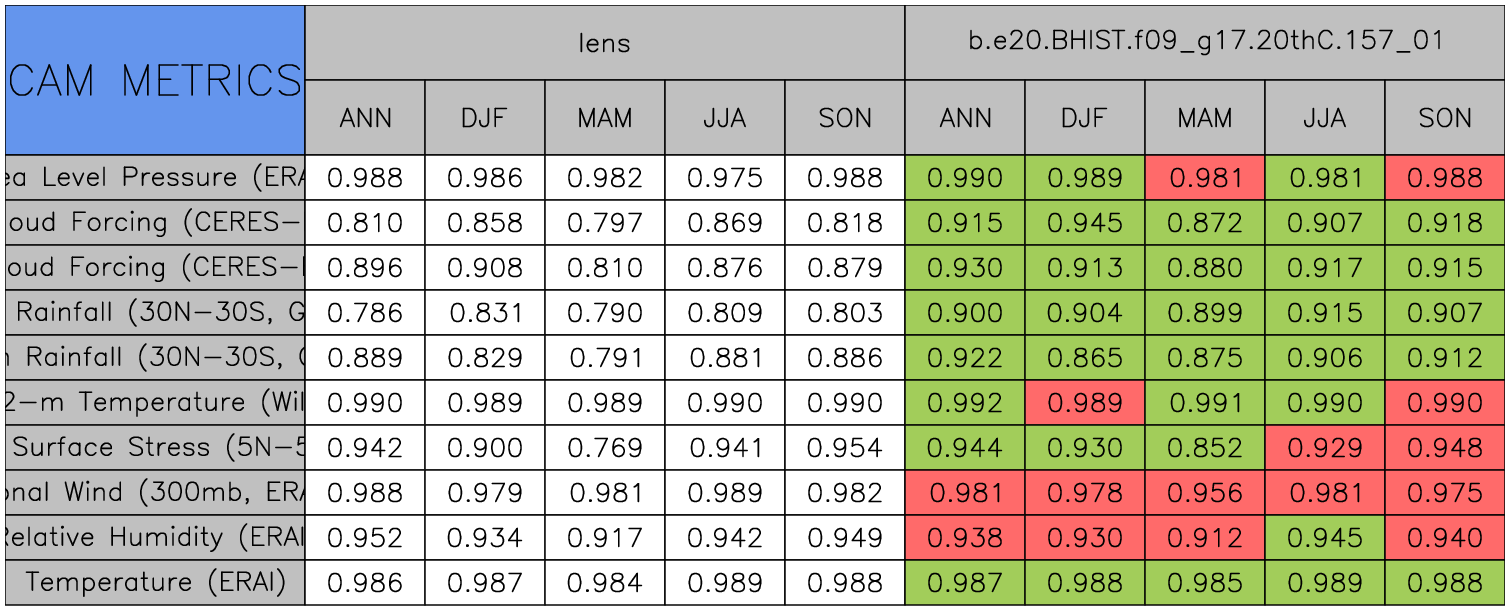This screenshot has height=611, width=1510.
Task: Click red cell 0.956 in Zonal Wind row
Action: click(x=1205, y=493)
